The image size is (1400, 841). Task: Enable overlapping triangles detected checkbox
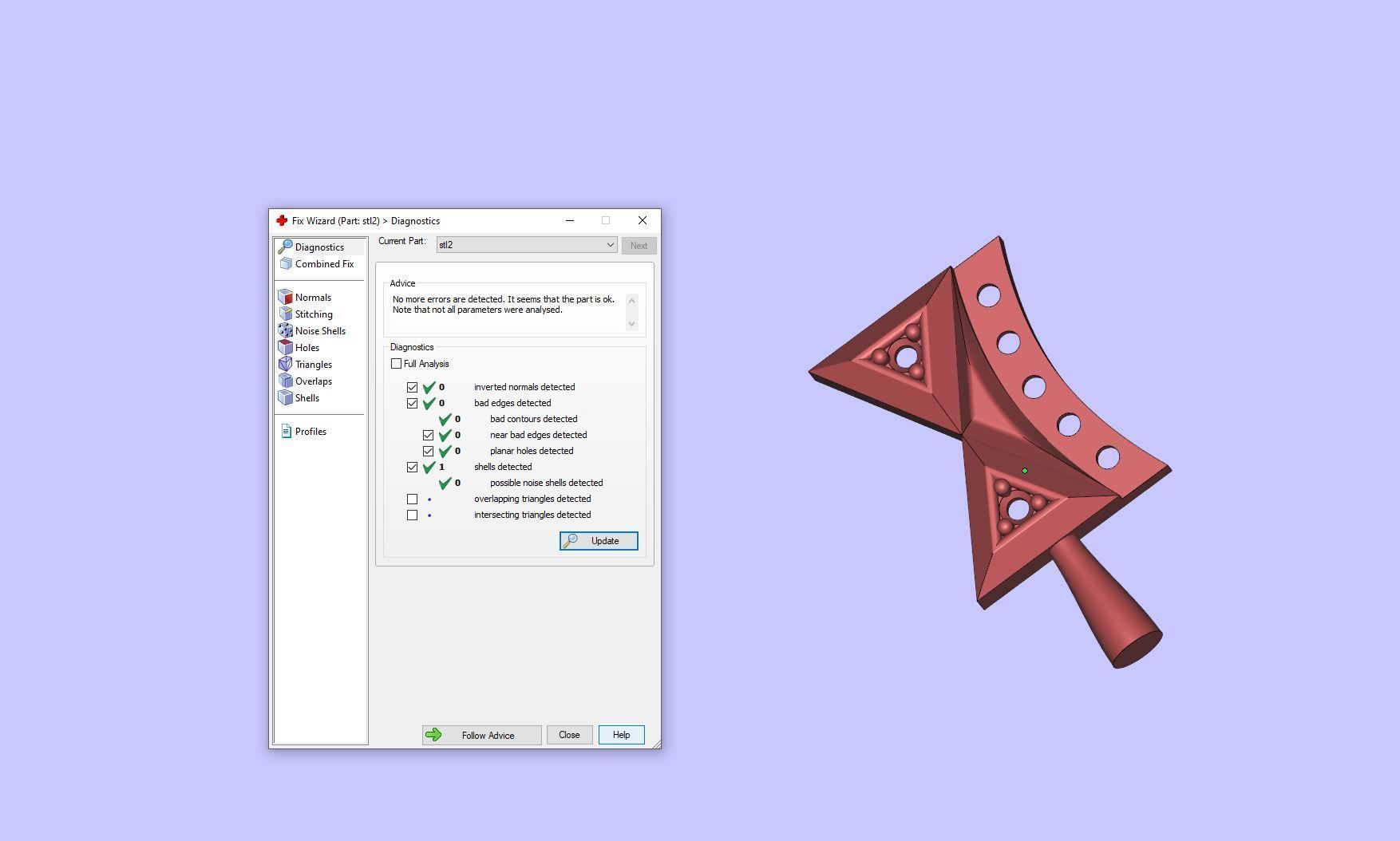coord(412,499)
